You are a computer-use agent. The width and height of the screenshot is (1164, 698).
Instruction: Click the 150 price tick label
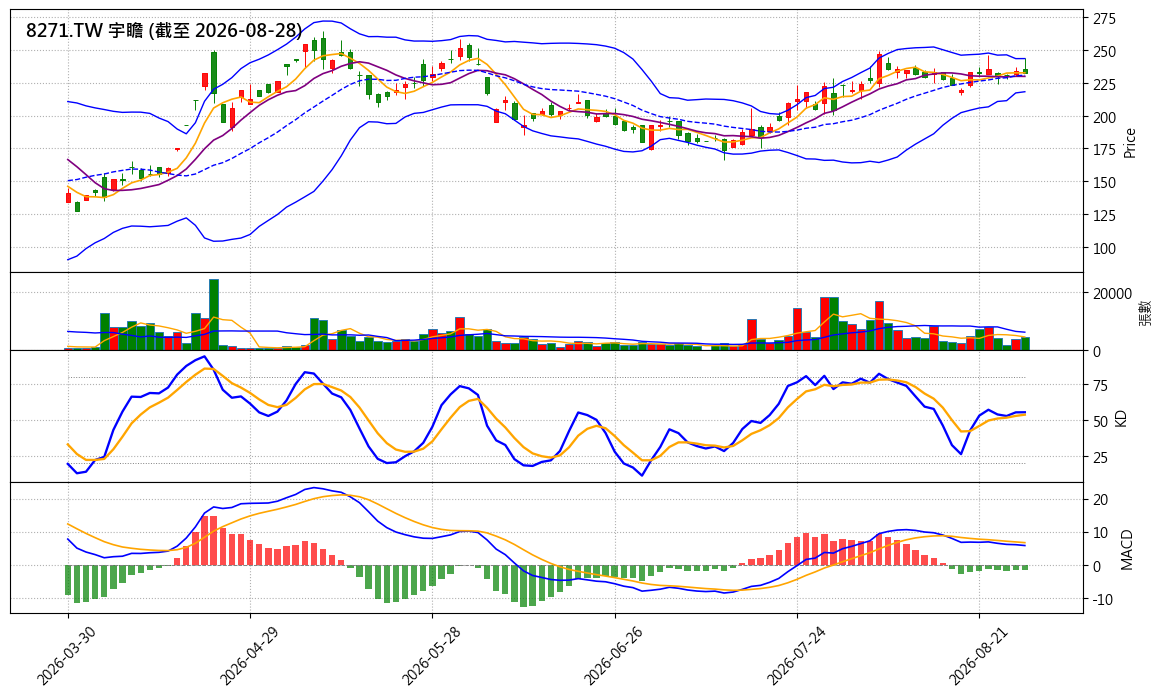click(x=1104, y=183)
